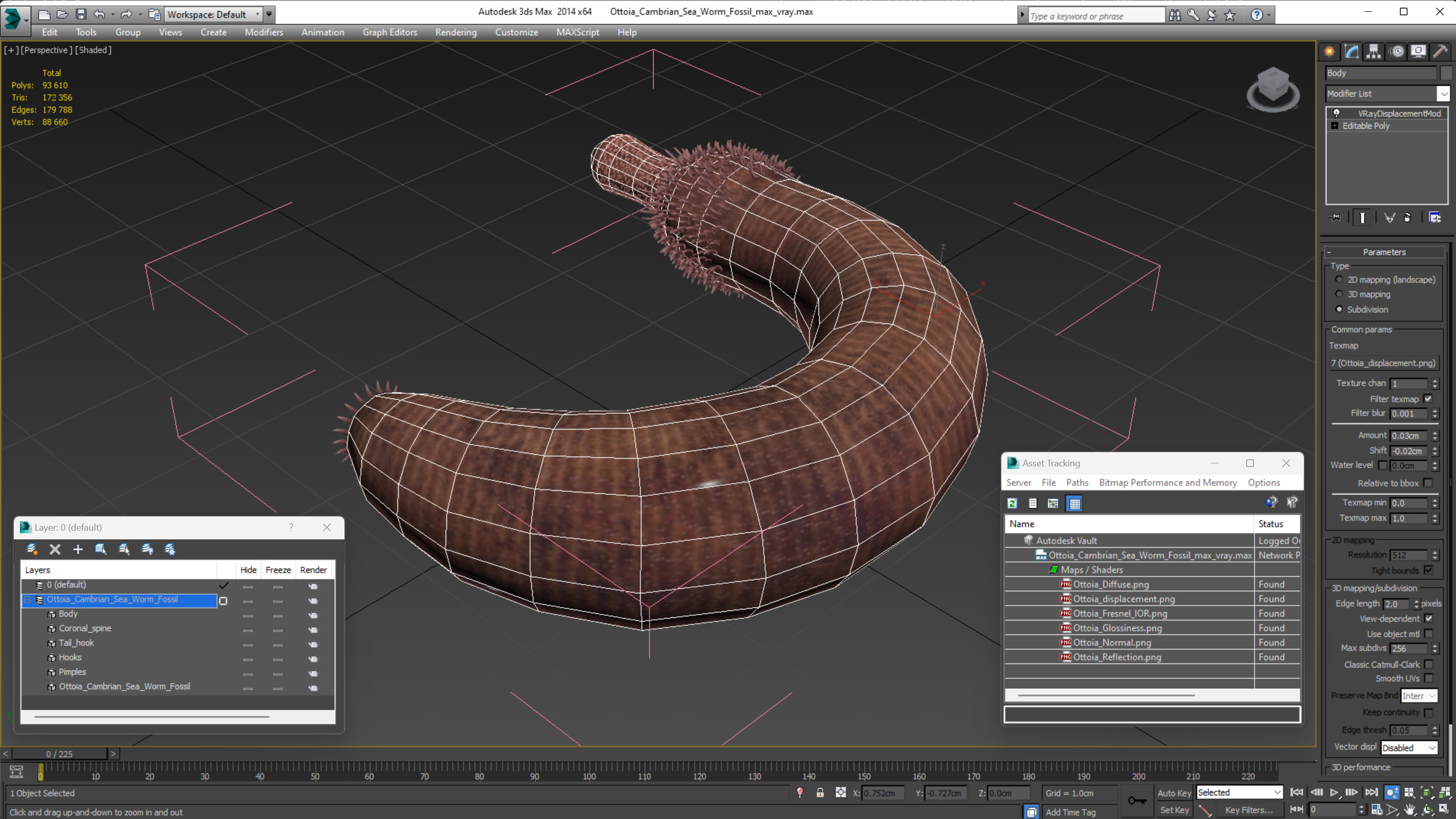The height and width of the screenshot is (819, 1456).
Task: Open the Hierarchy command panel tab
Action: 1373,52
